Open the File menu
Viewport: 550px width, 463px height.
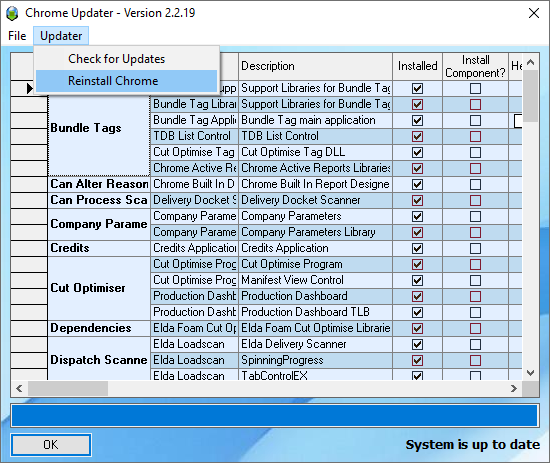17,36
